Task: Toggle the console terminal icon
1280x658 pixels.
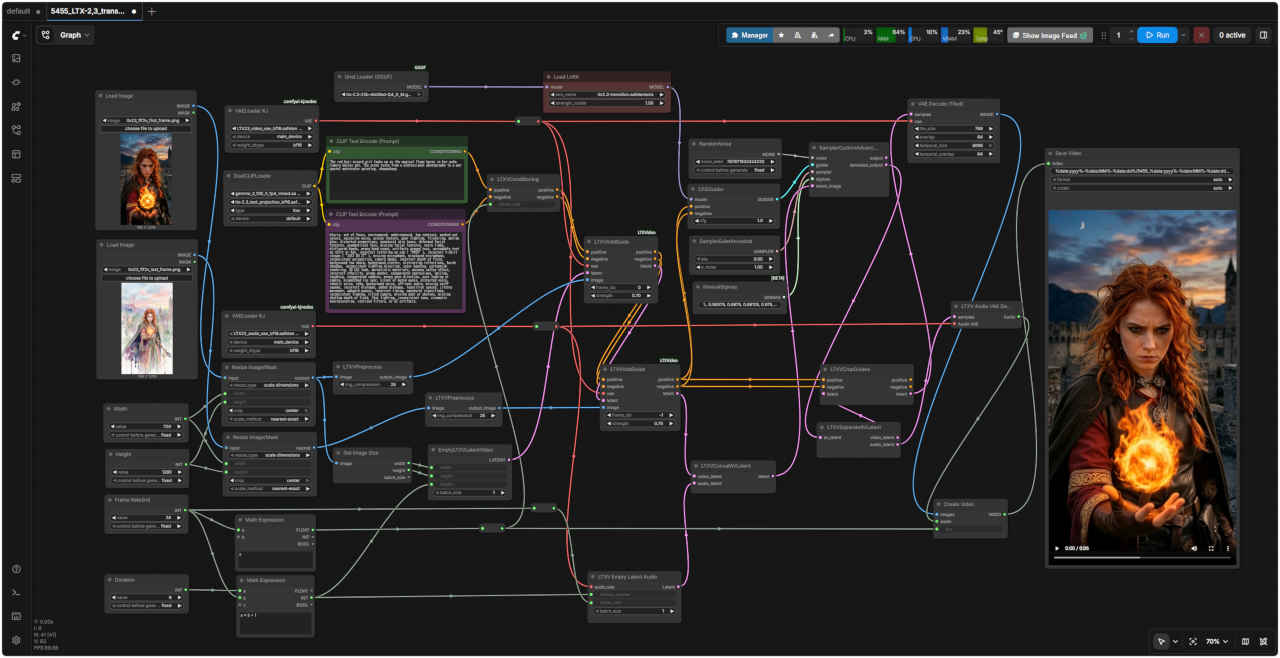Action: pos(16,593)
